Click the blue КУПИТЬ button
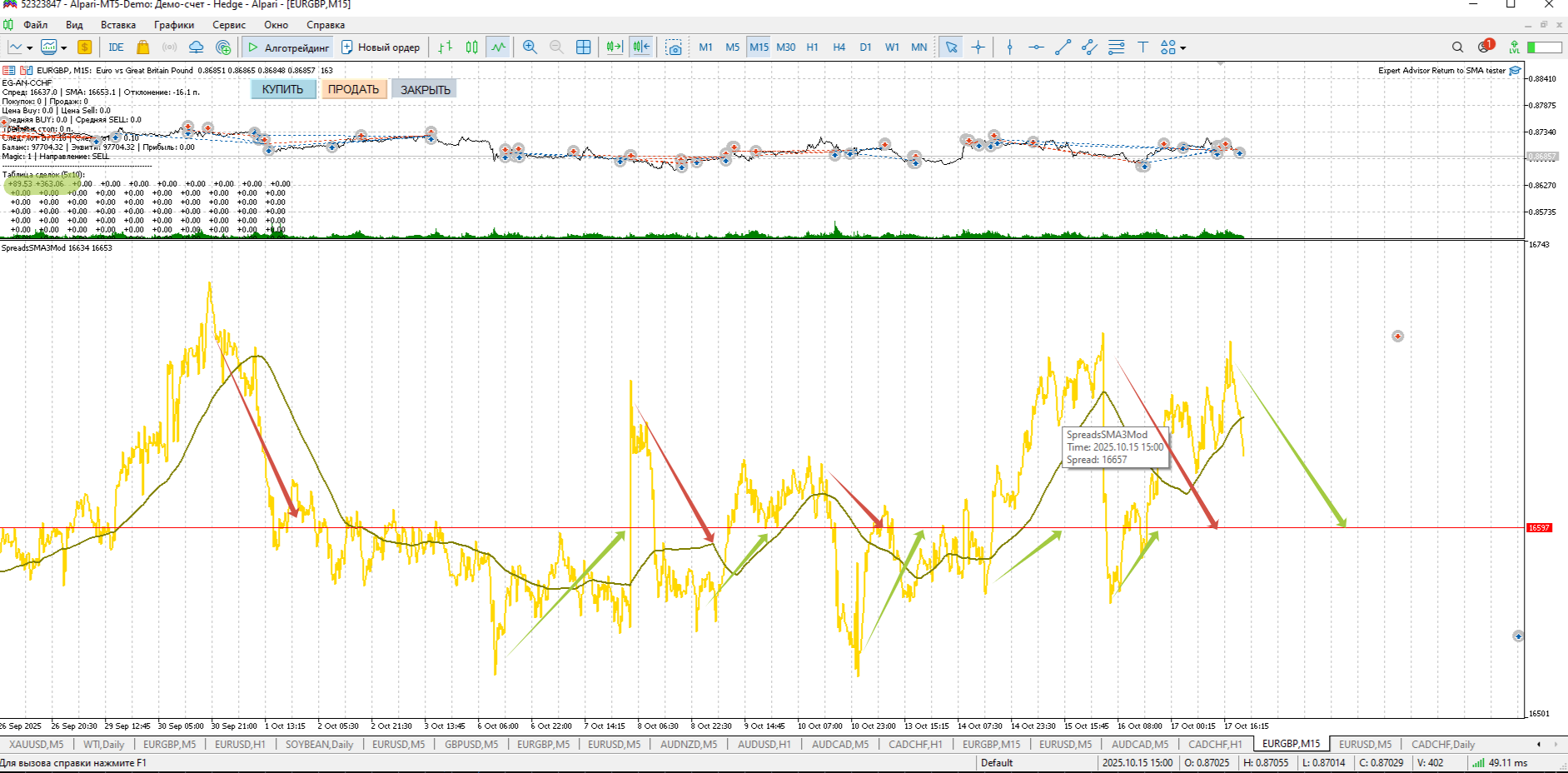1568x773 pixels. pyautogui.click(x=283, y=89)
